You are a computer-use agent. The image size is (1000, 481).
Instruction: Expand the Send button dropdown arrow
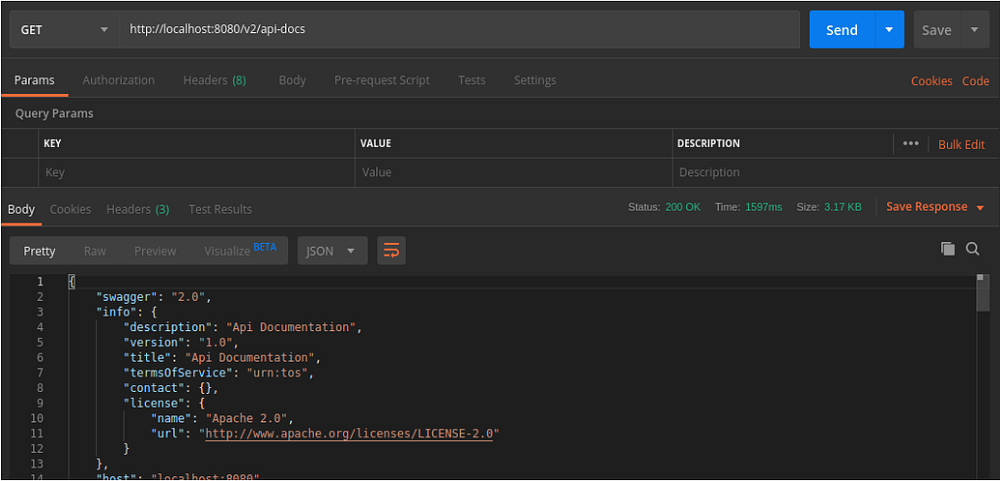pyautogui.click(x=888, y=30)
